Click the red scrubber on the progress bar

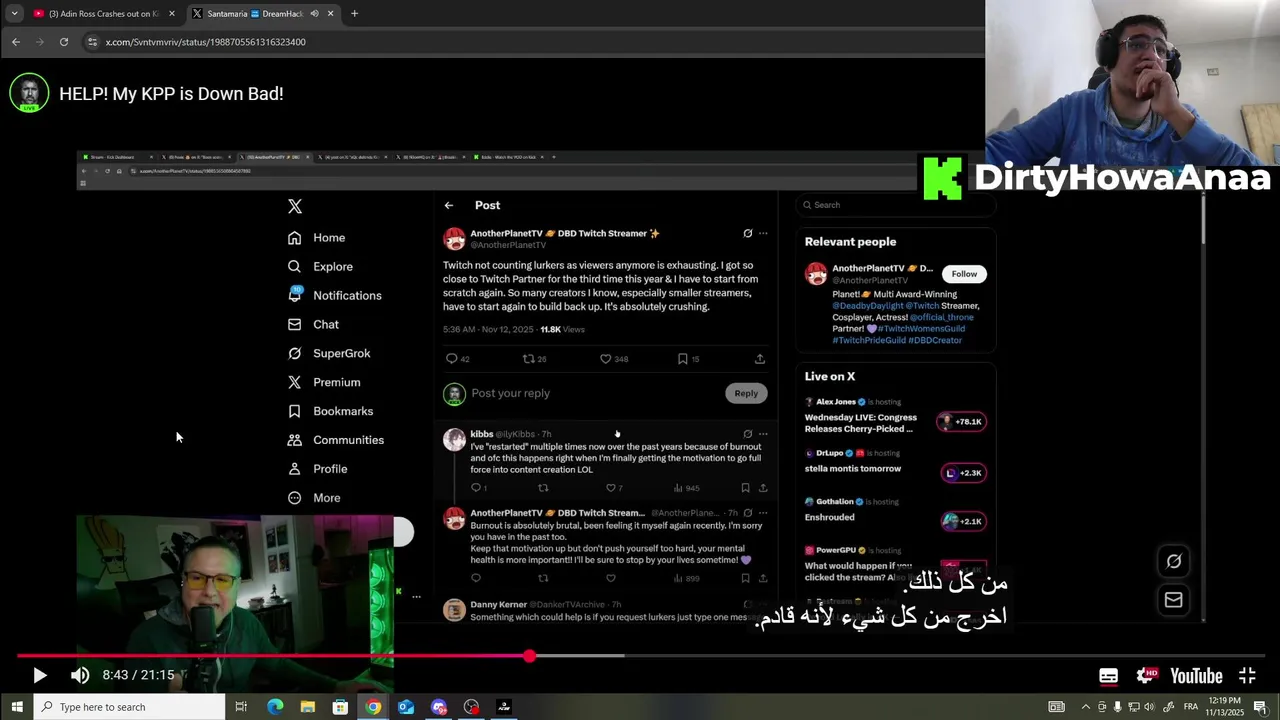529,656
